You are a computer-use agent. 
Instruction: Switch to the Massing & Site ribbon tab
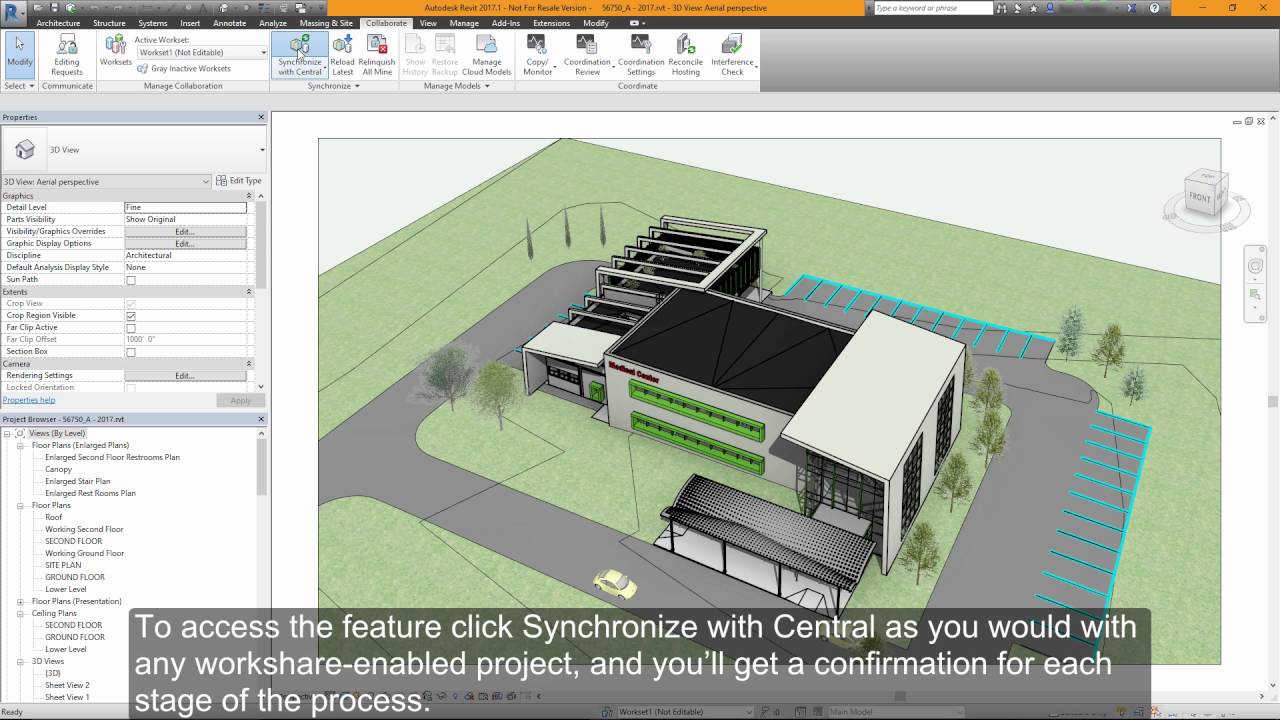327,22
